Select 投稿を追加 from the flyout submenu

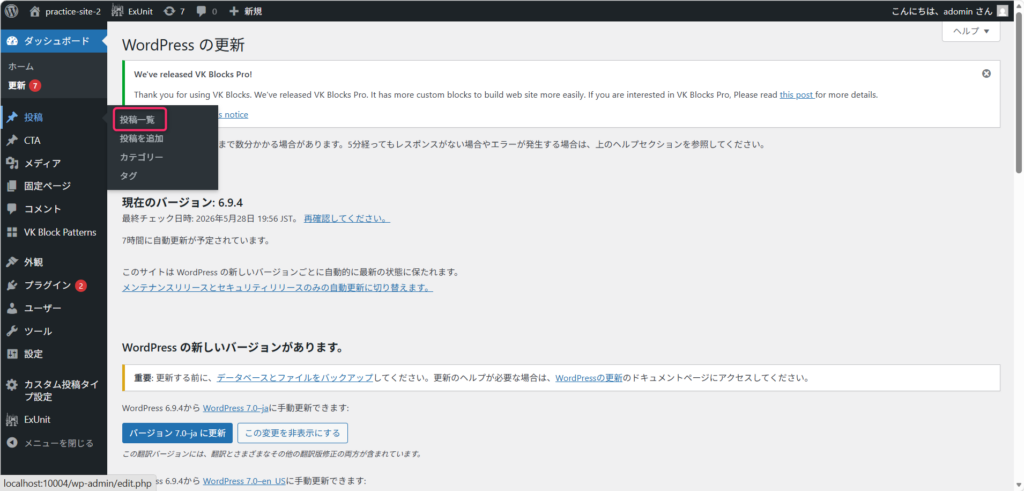pos(141,138)
